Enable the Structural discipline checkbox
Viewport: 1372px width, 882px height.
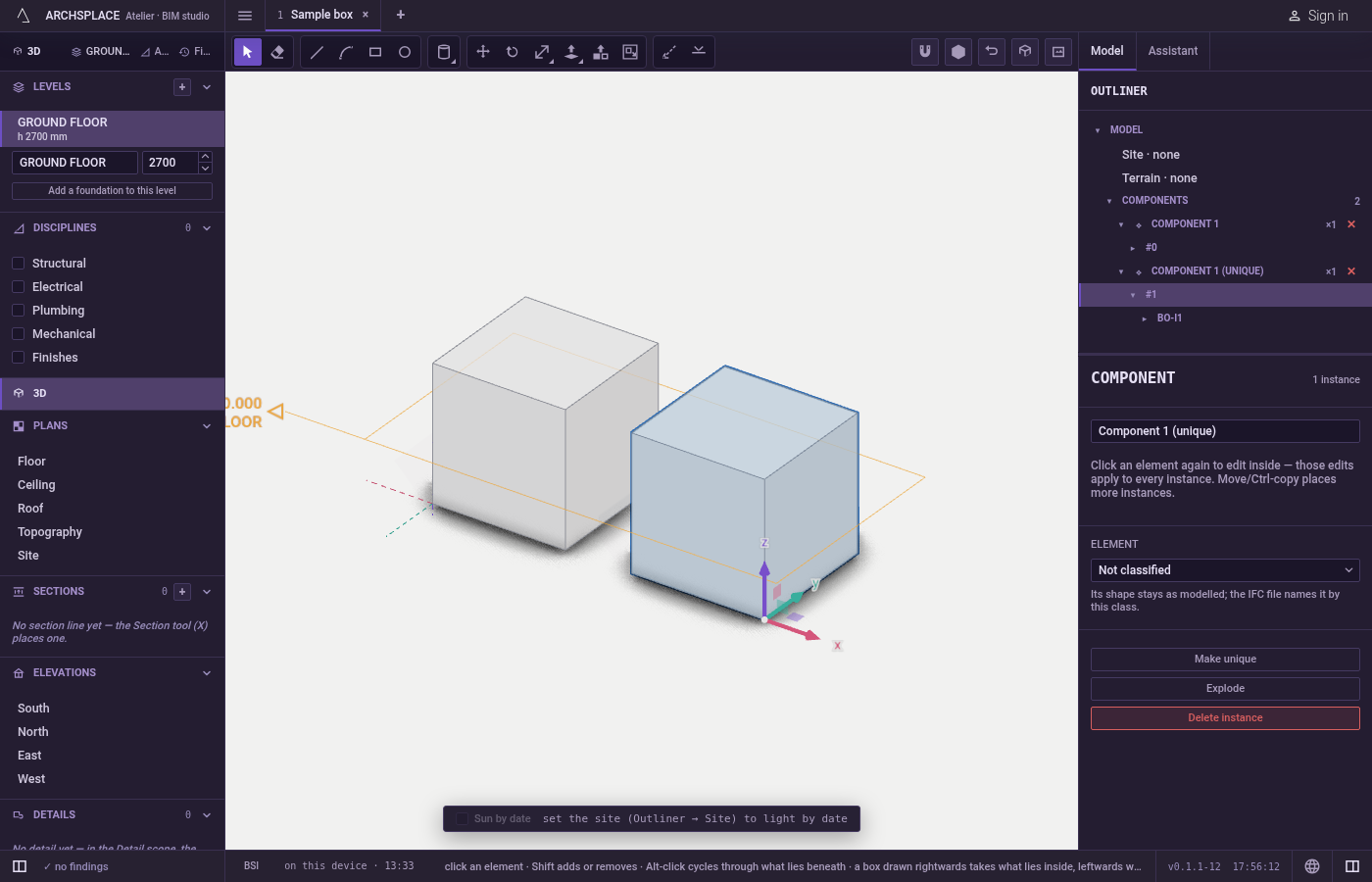pyautogui.click(x=19, y=264)
